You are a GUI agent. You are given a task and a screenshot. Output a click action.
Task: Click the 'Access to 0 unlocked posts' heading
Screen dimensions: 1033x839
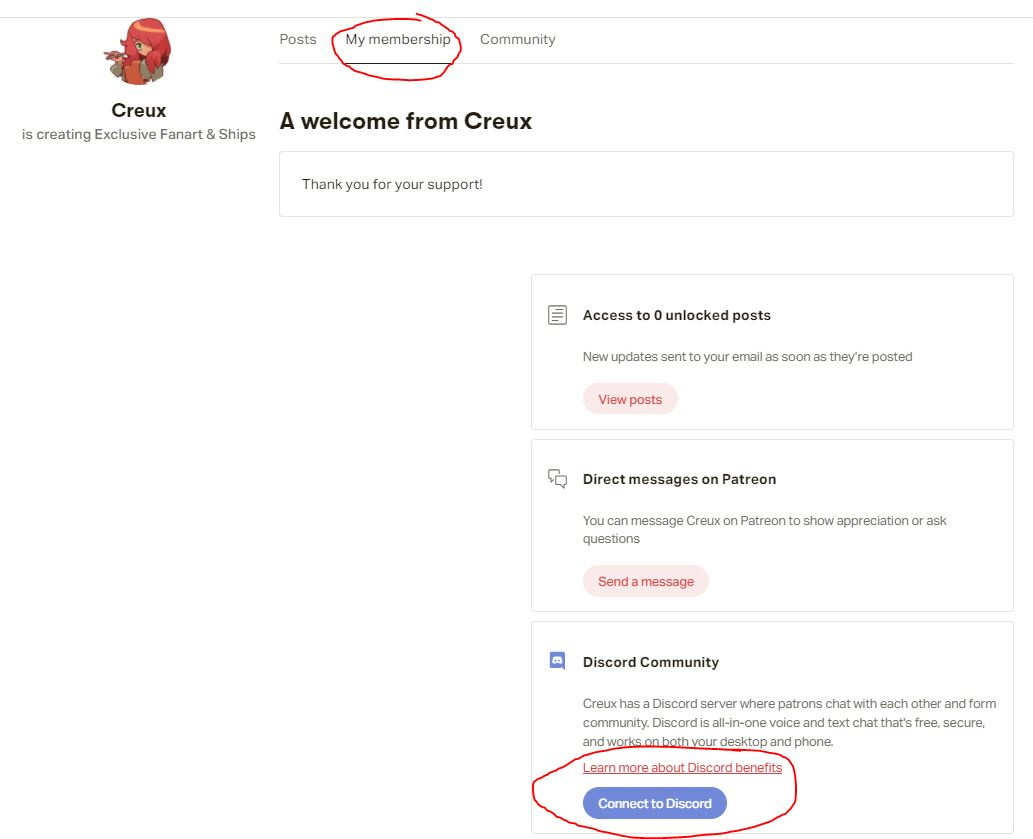[677, 315]
